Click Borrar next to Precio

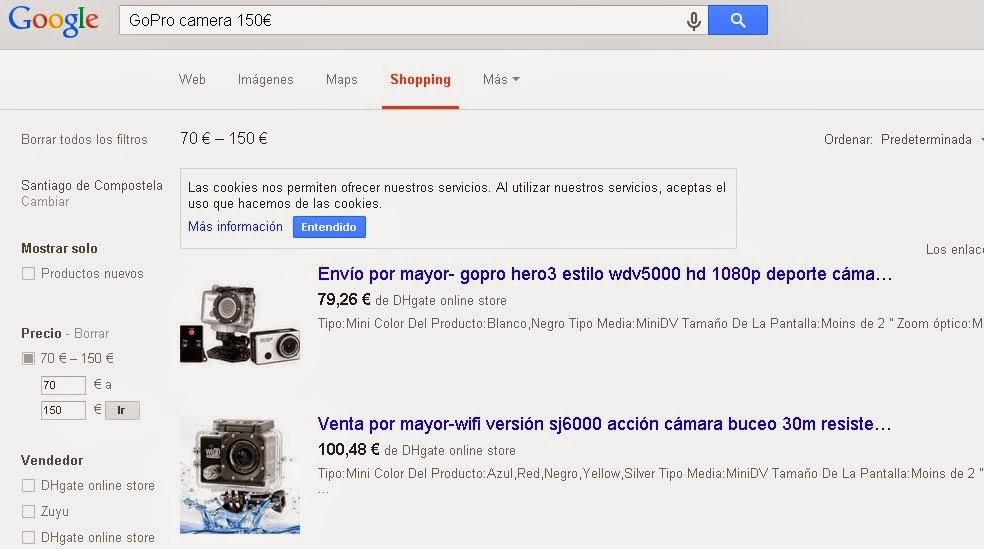click(x=92, y=333)
